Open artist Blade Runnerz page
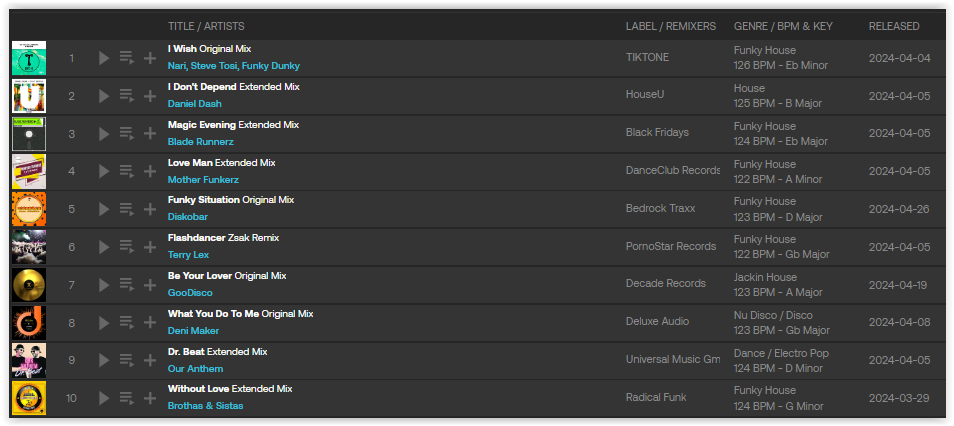The width and height of the screenshot is (954, 426). [x=201, y=142]
